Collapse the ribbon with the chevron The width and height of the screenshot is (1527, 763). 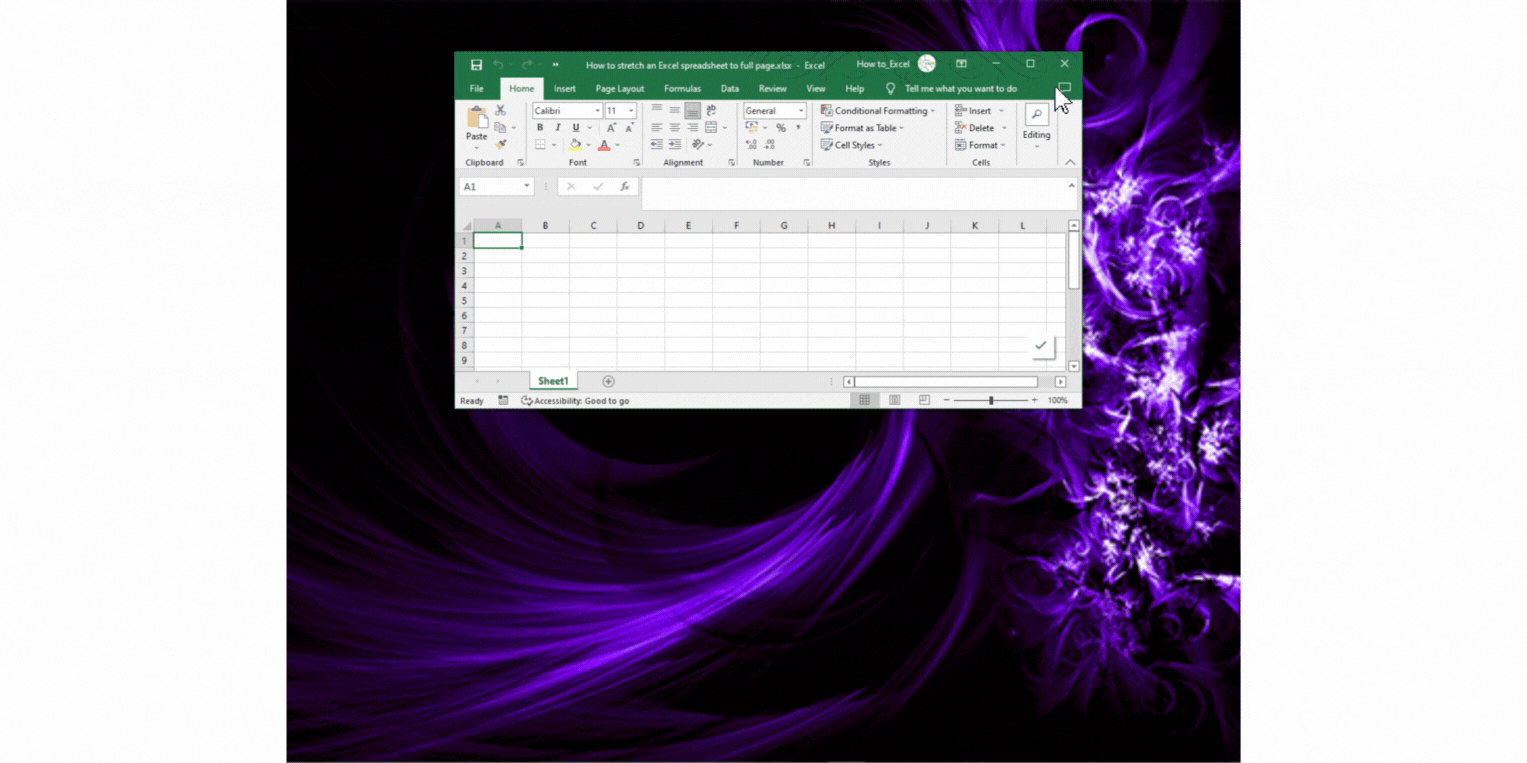[x=1070, y=162]
